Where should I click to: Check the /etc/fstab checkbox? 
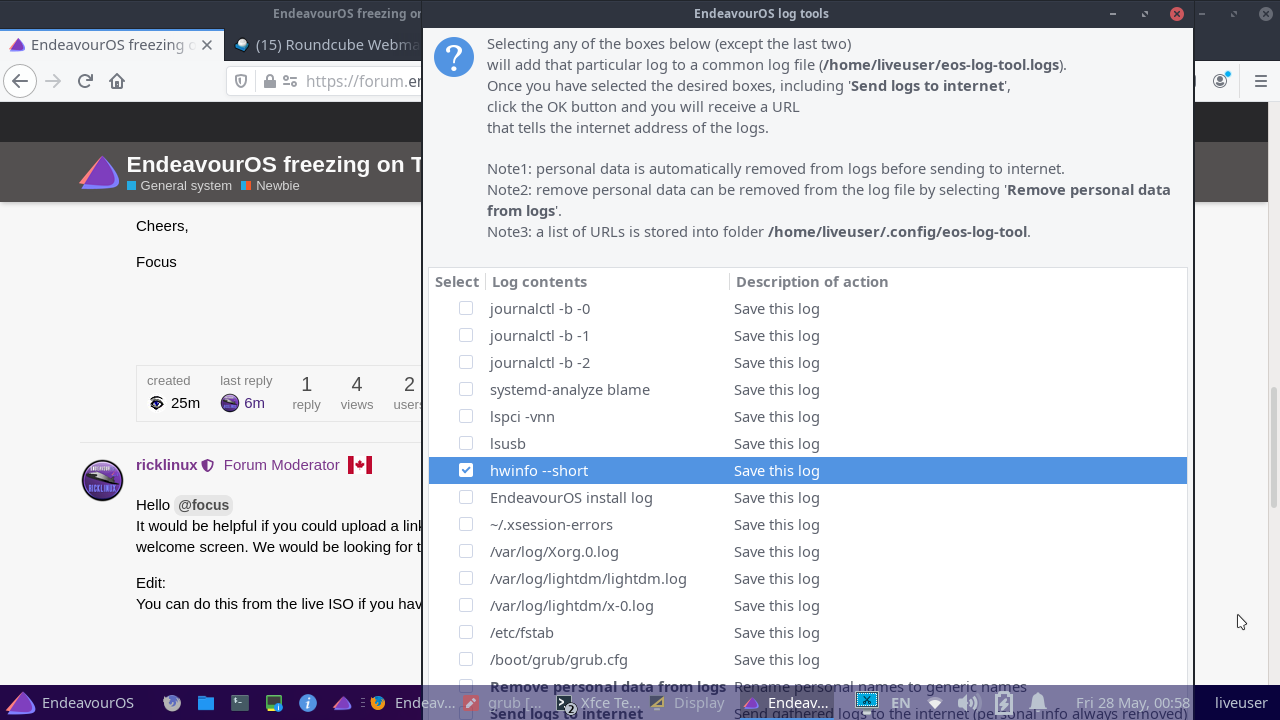466,633
